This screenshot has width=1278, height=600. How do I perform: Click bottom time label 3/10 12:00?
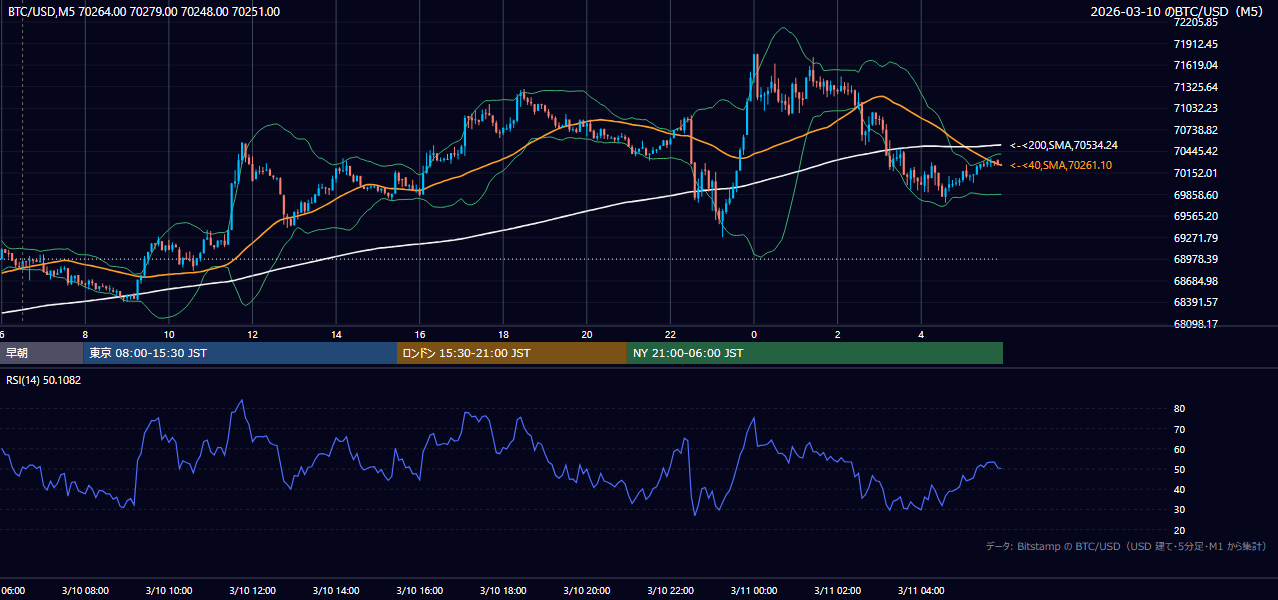pos(252,590)
